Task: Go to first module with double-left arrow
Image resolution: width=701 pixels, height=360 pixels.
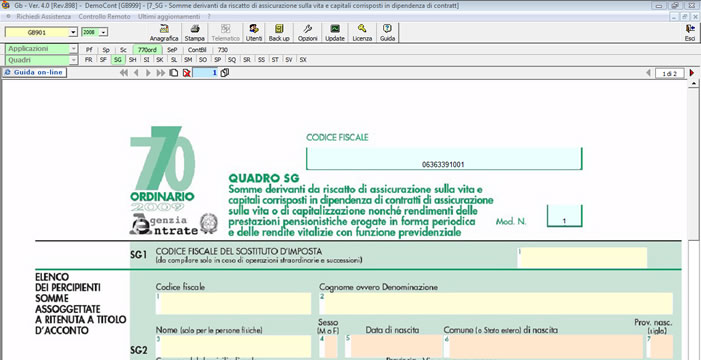Action: [124, 73]
